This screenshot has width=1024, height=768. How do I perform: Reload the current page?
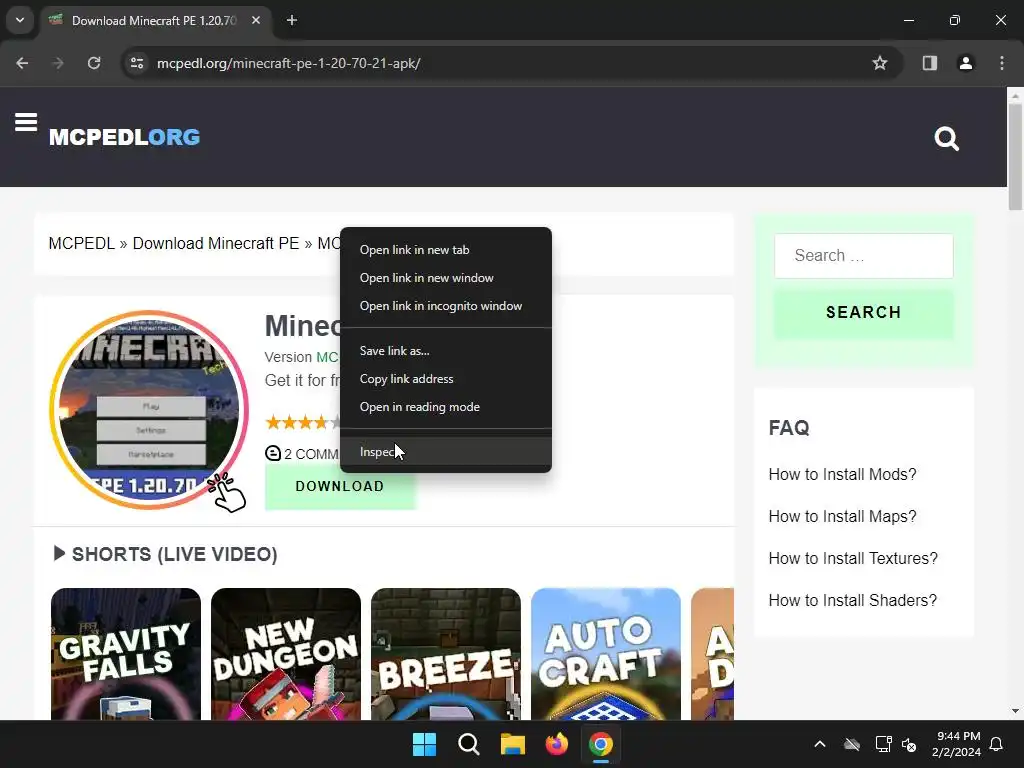pyautogui.click(x=94, y=63)
